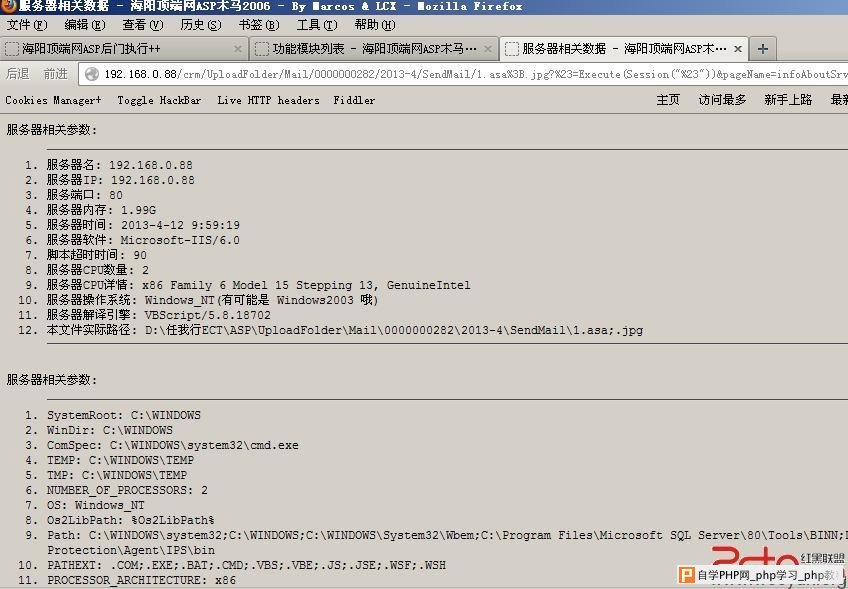
Task: Open the 帮助(H) menu
Action: click(x=375, y=25)
